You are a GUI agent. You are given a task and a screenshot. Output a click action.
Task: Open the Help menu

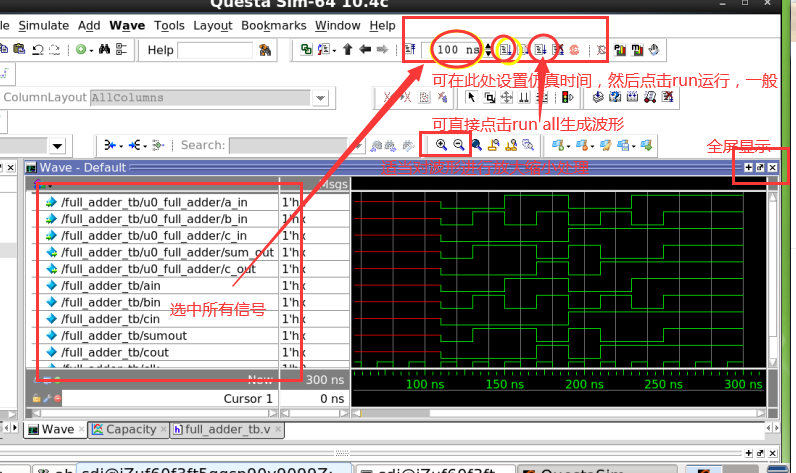[382, 25]
